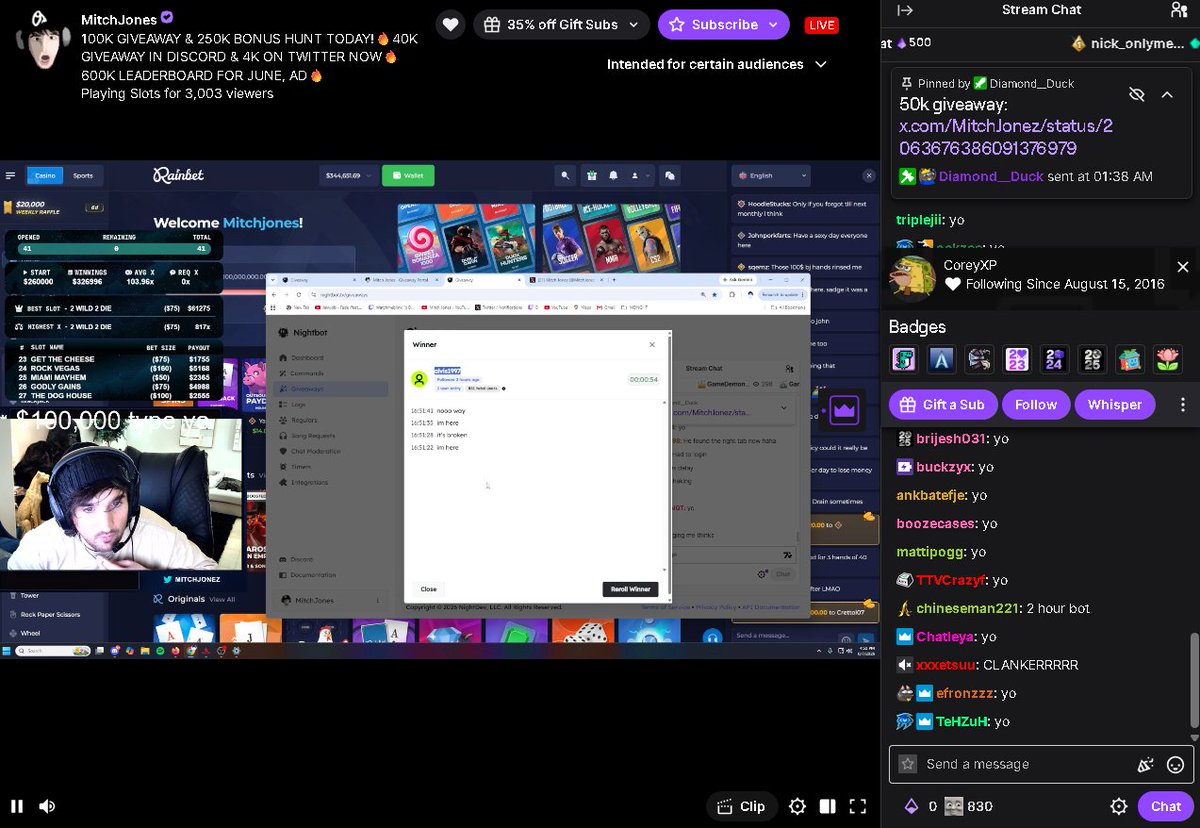
Task: Click the pink 2023 badge
Action: [1017, 359]
